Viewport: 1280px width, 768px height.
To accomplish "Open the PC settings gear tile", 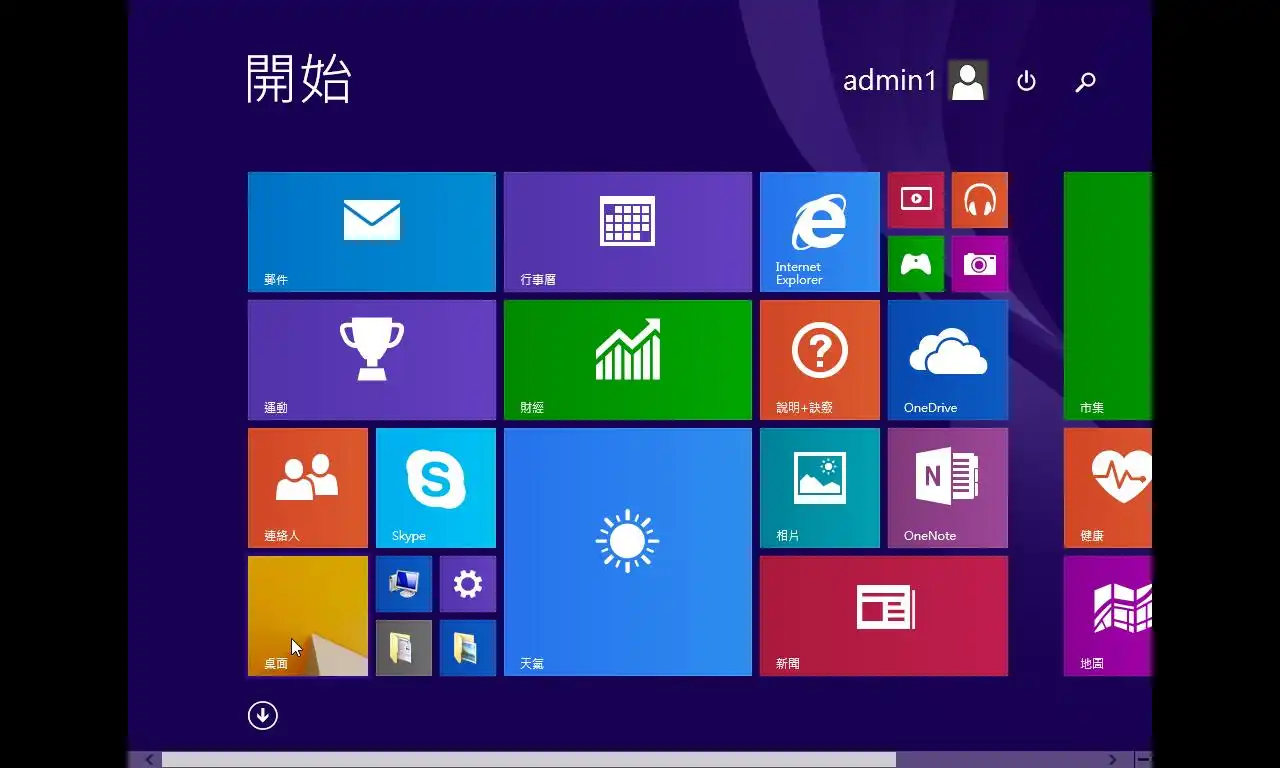I will 468,584.
